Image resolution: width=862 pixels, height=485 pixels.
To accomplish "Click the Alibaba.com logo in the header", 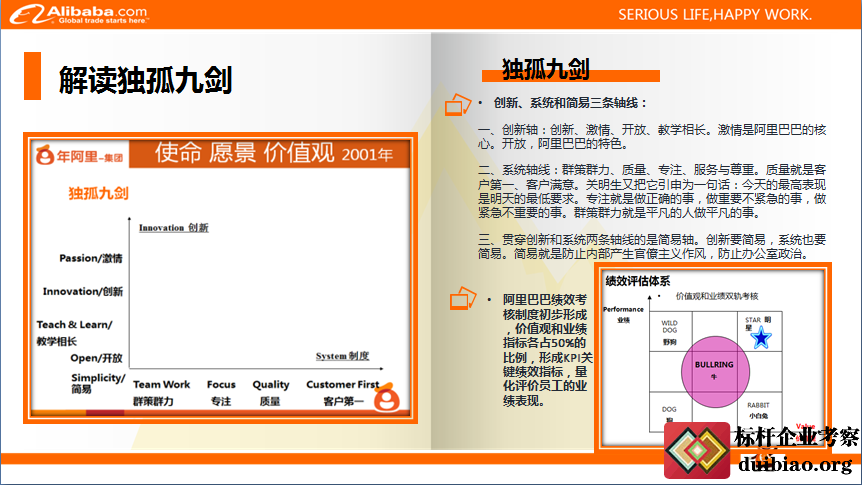I will [x=79, y=14].
